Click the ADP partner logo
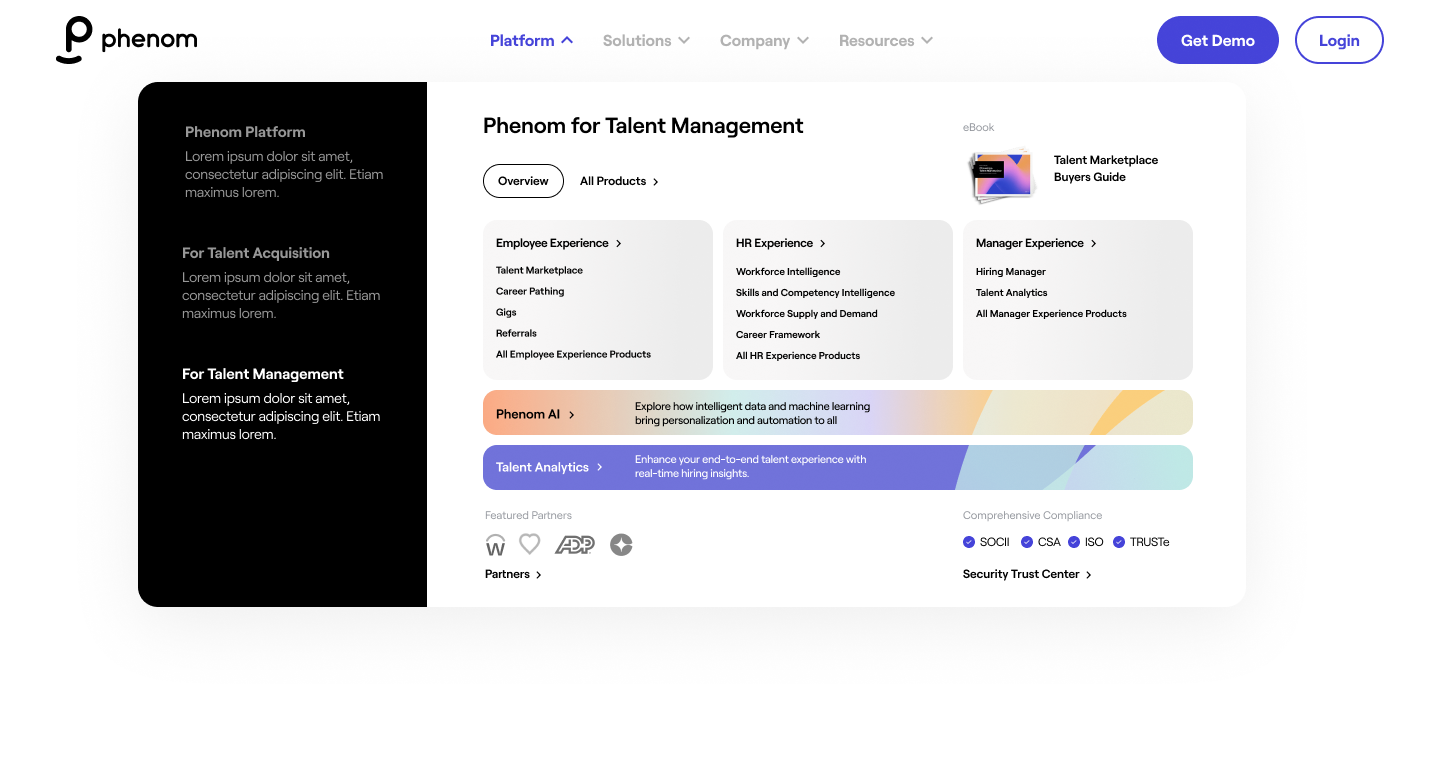The image size is (1440, 780). (x=575, y=545)
